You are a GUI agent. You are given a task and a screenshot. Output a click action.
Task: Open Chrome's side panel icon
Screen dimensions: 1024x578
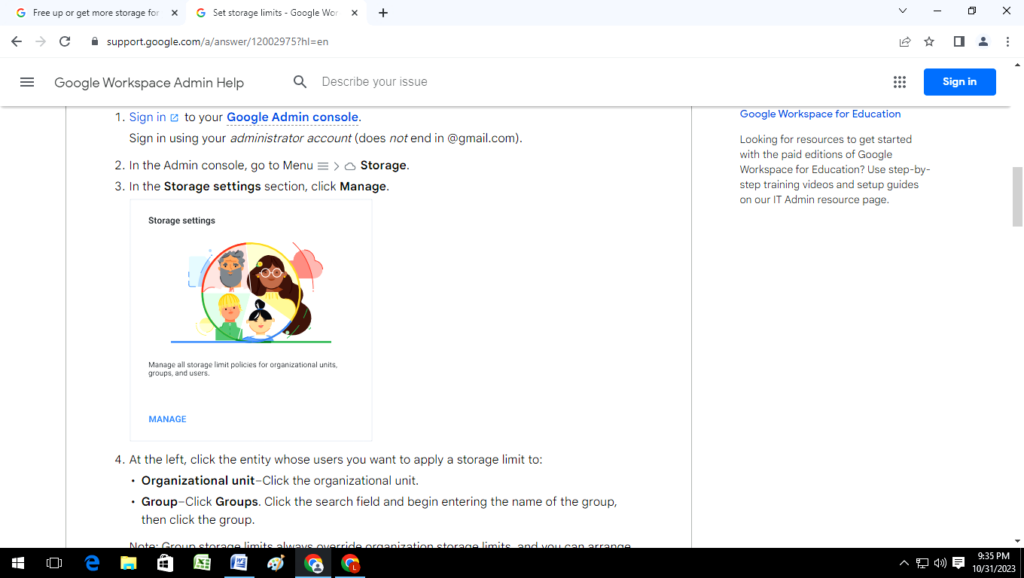pyautogui.click(x=957, y=42)
